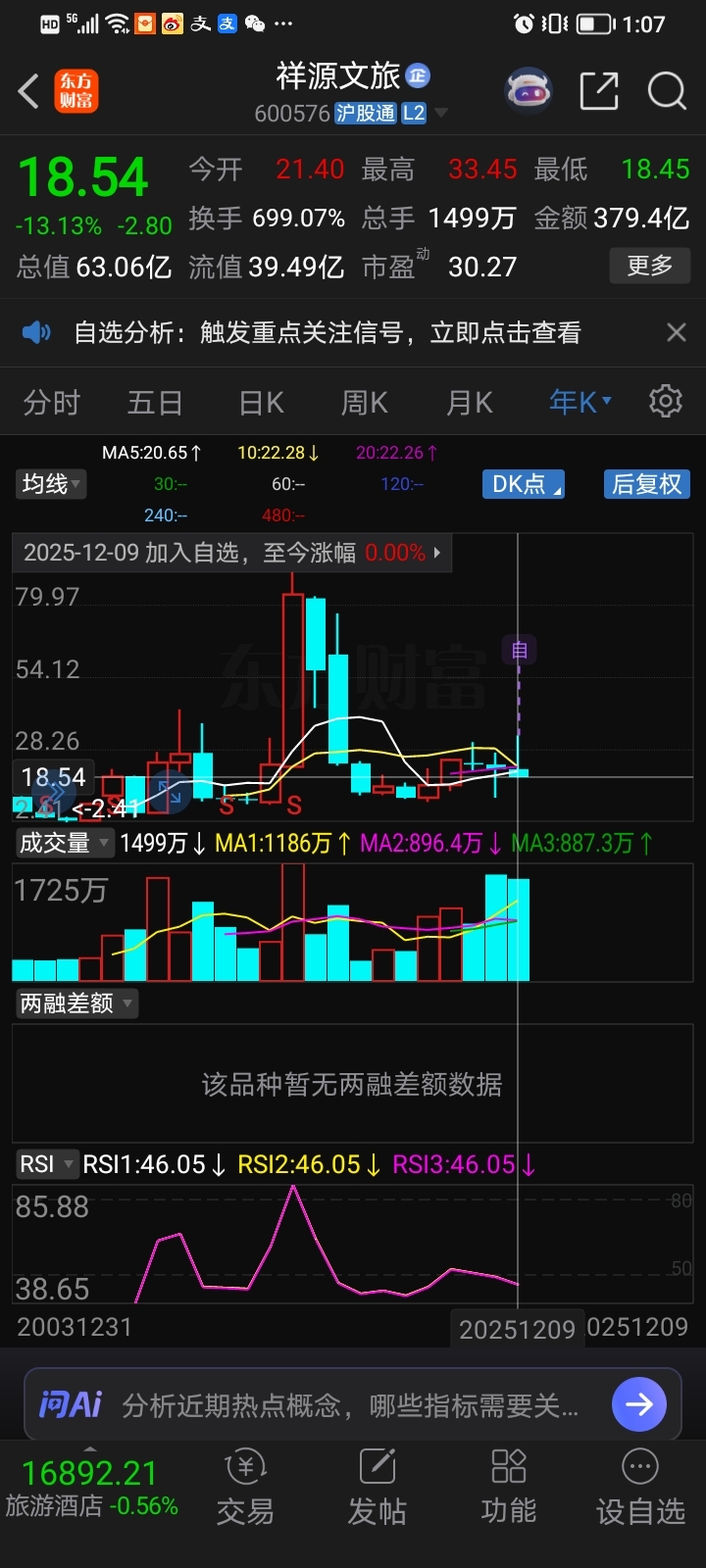706x1568 pixels.
Task: Tap the battery icon in status bar
Action: 595,24
